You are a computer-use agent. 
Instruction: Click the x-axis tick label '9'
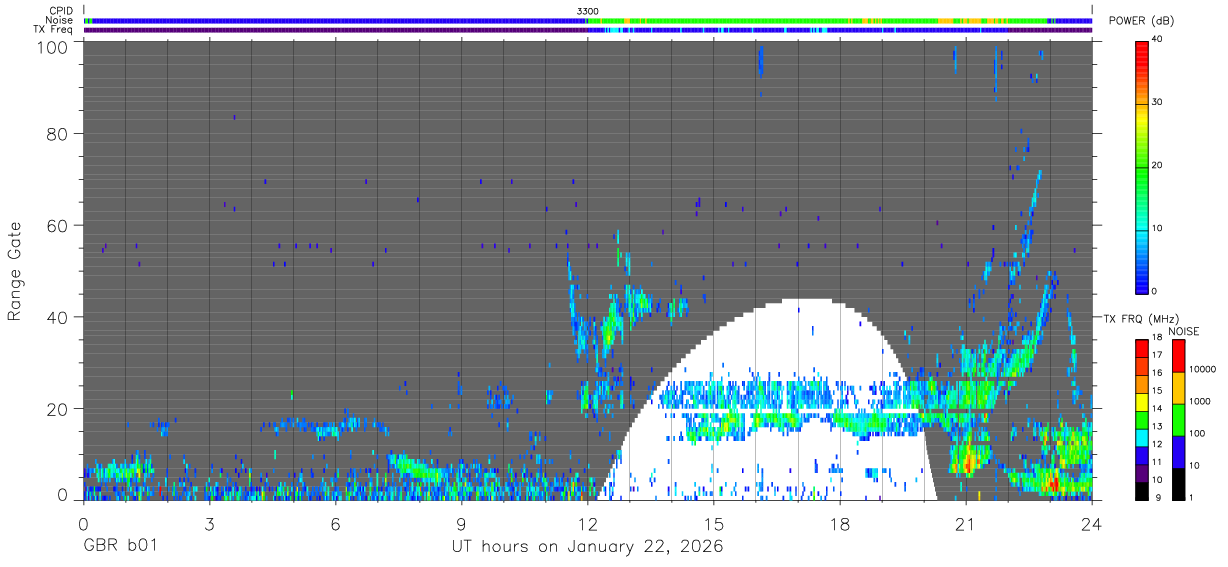(461, 523)
